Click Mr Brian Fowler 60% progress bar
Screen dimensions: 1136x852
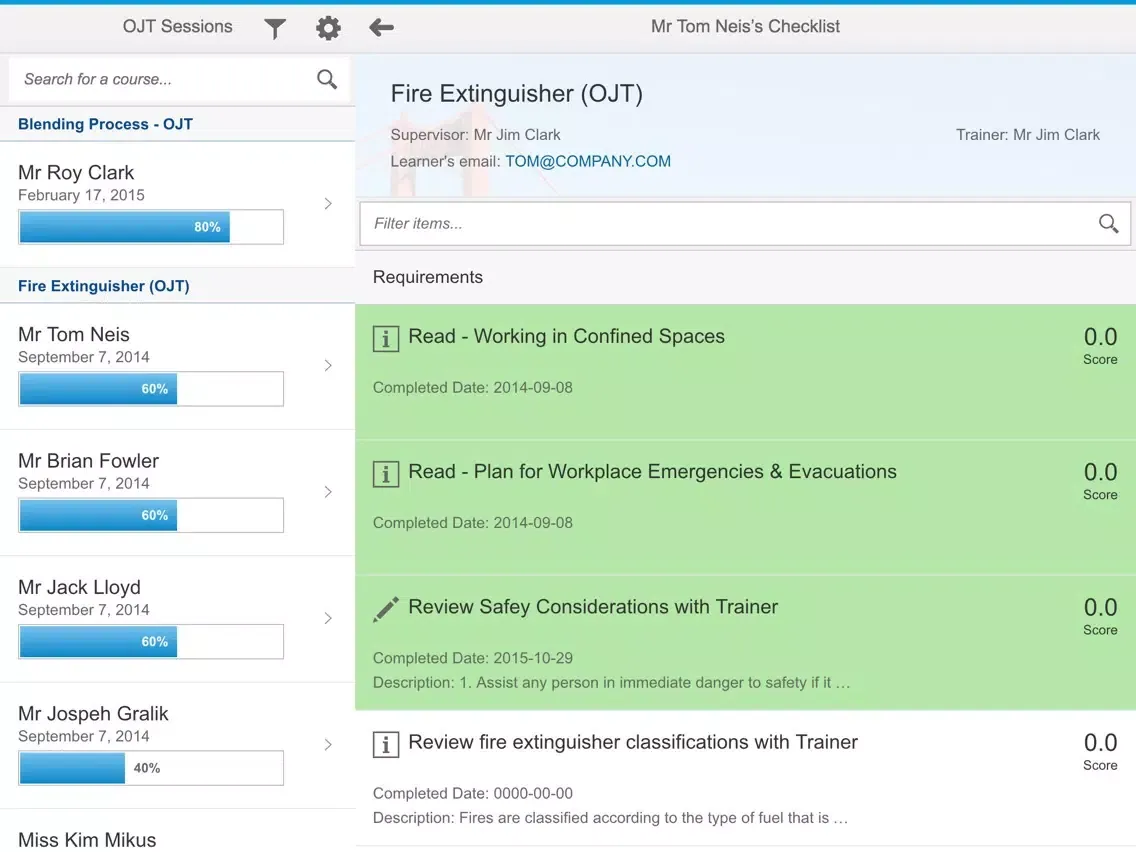click(151, 515)
